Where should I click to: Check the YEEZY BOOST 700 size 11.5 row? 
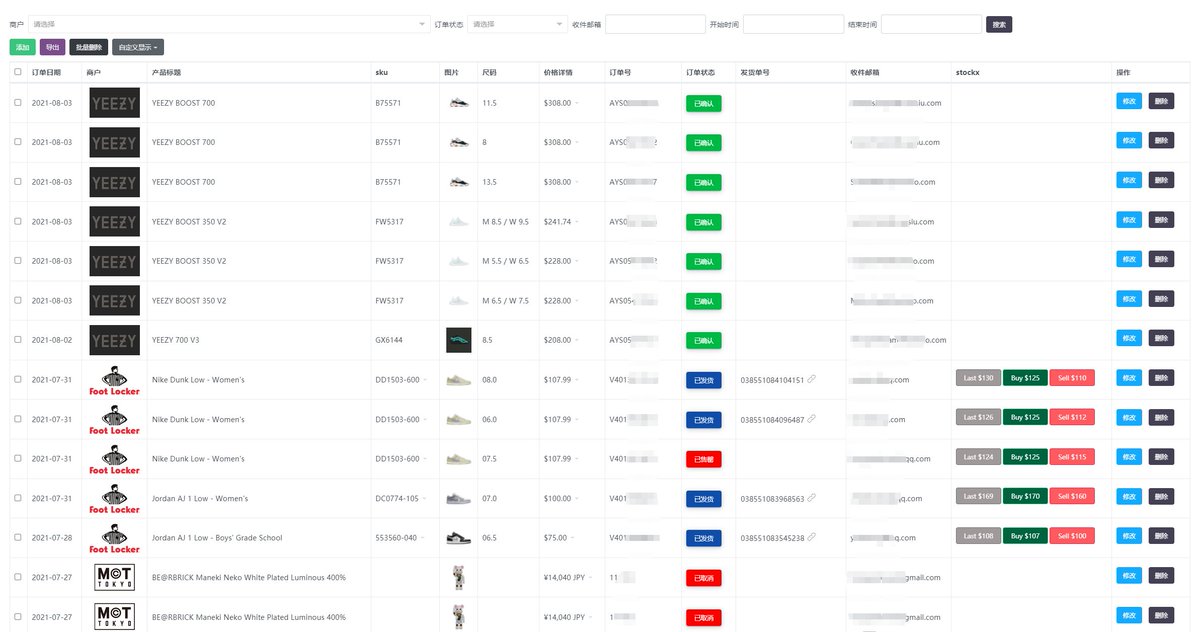(x=17, y=102)
